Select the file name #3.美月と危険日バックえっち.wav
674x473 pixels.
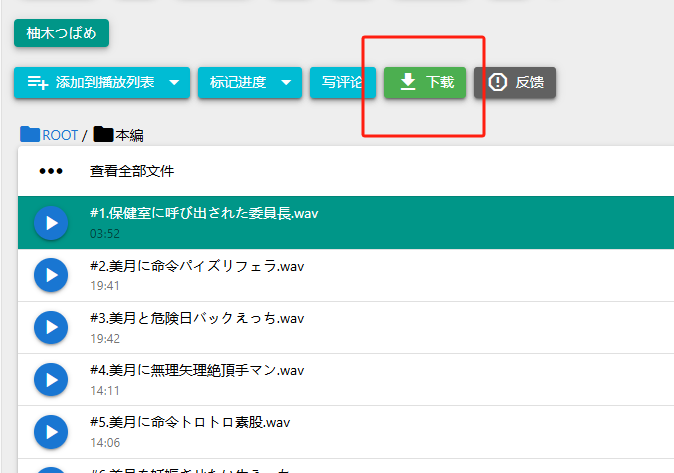click(x=197, y=318)
